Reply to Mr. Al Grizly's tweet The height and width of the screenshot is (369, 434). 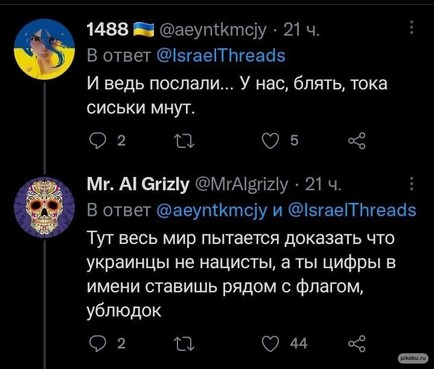tap(97, 344)
